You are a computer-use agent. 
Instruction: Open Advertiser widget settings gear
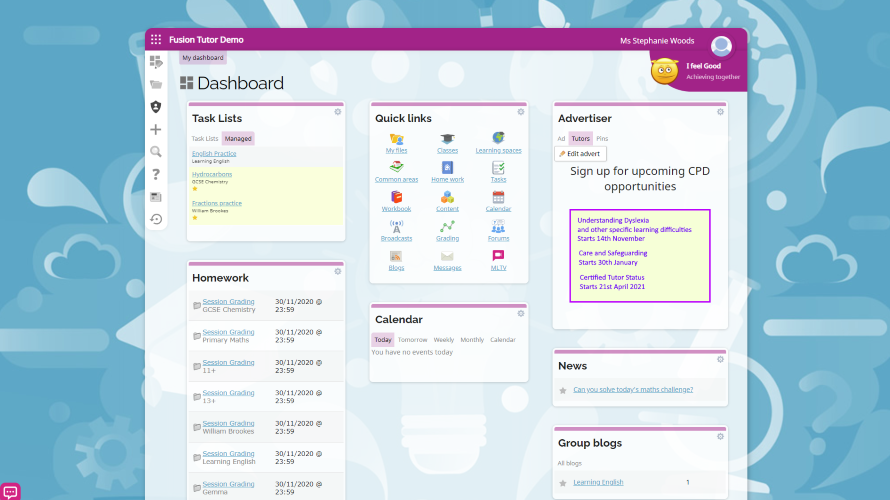pos(720,112)
